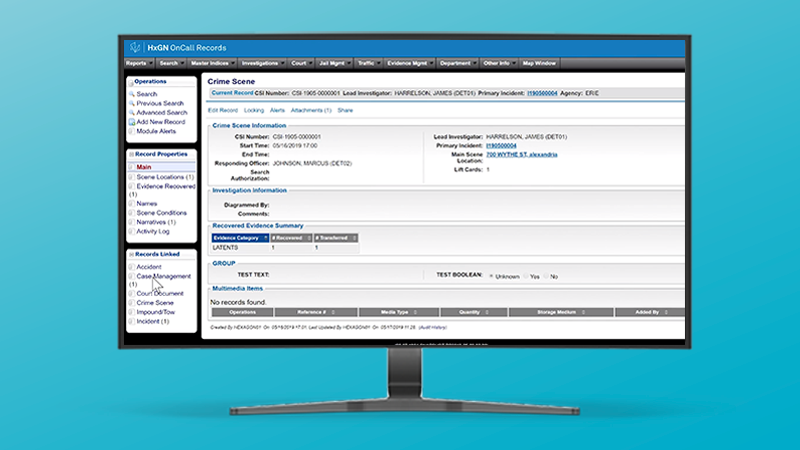Screen dimensions: 800x450
Task: Go to Scene Locations (1)
Action: pyautogui.click(x=165, y=177)
